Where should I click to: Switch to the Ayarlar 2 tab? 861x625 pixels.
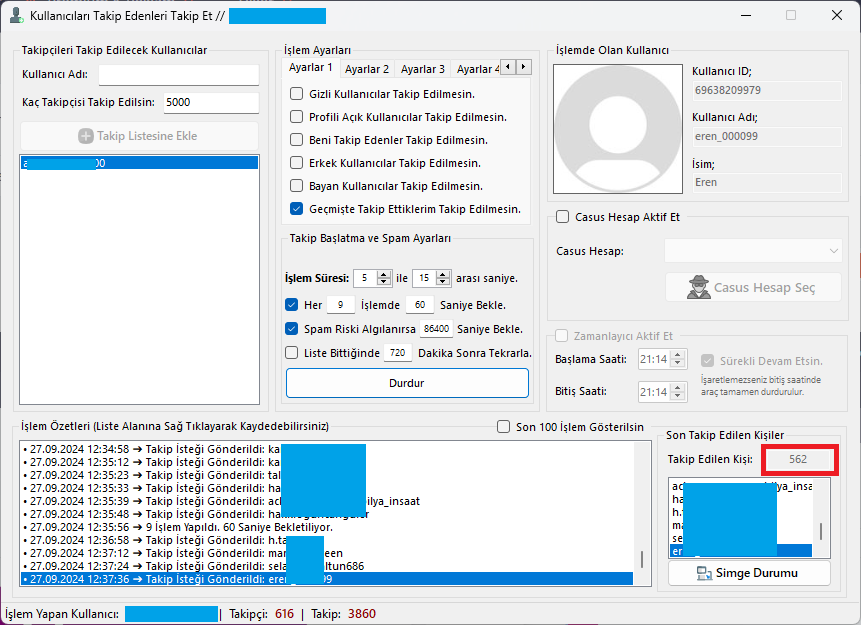(366, 69)
